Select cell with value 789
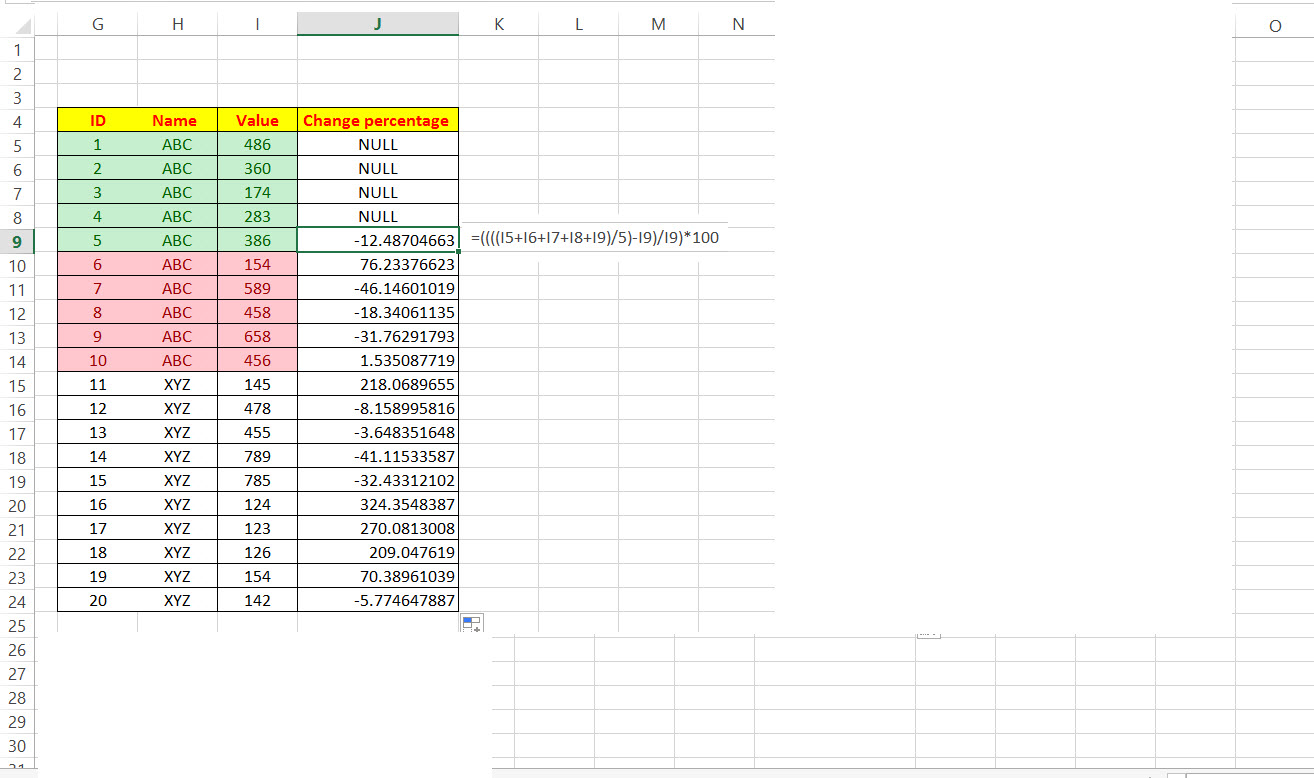Viewport: 1314px width, 778px height. (257, 456)
